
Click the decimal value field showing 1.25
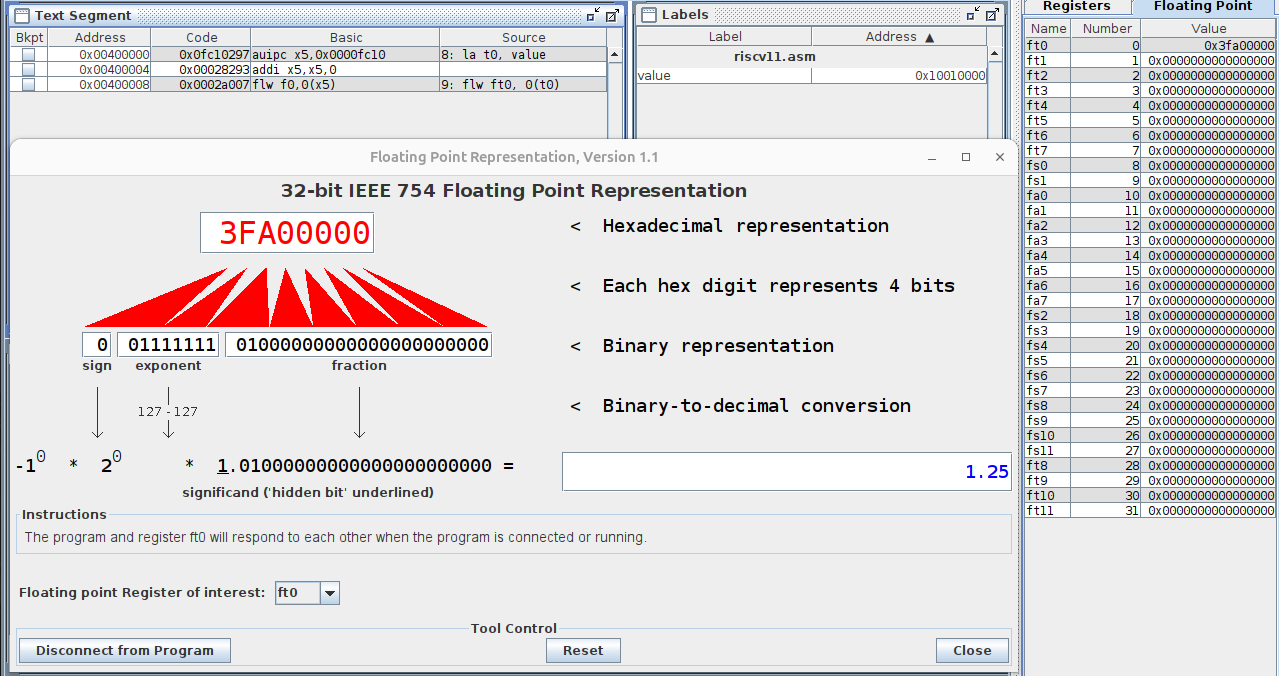click(x=786, y=472)
